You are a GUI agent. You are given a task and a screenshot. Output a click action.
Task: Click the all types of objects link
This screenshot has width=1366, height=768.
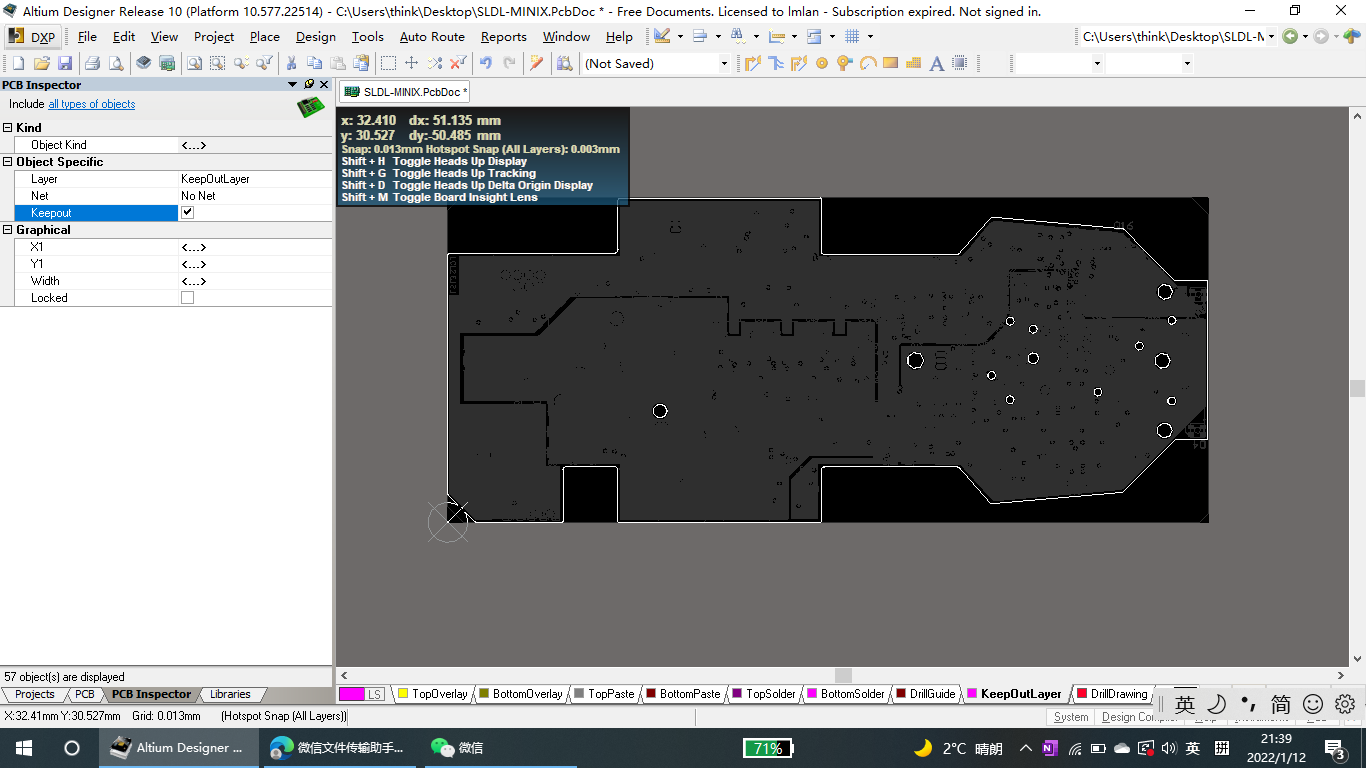coord(91,104)
